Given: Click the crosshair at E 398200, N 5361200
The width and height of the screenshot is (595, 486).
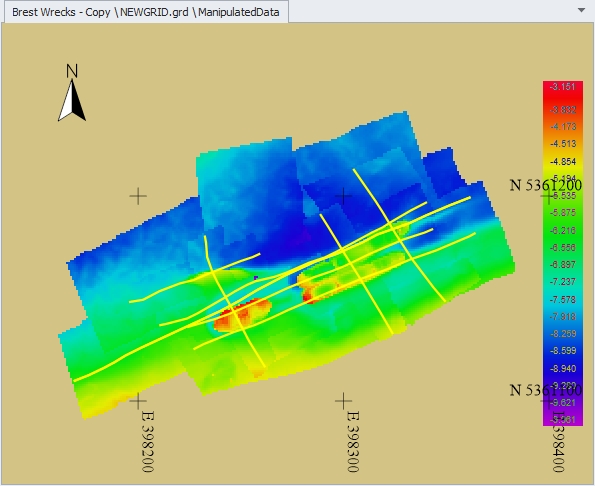Looking at the screenshot, I should click(x=138, y=197).
